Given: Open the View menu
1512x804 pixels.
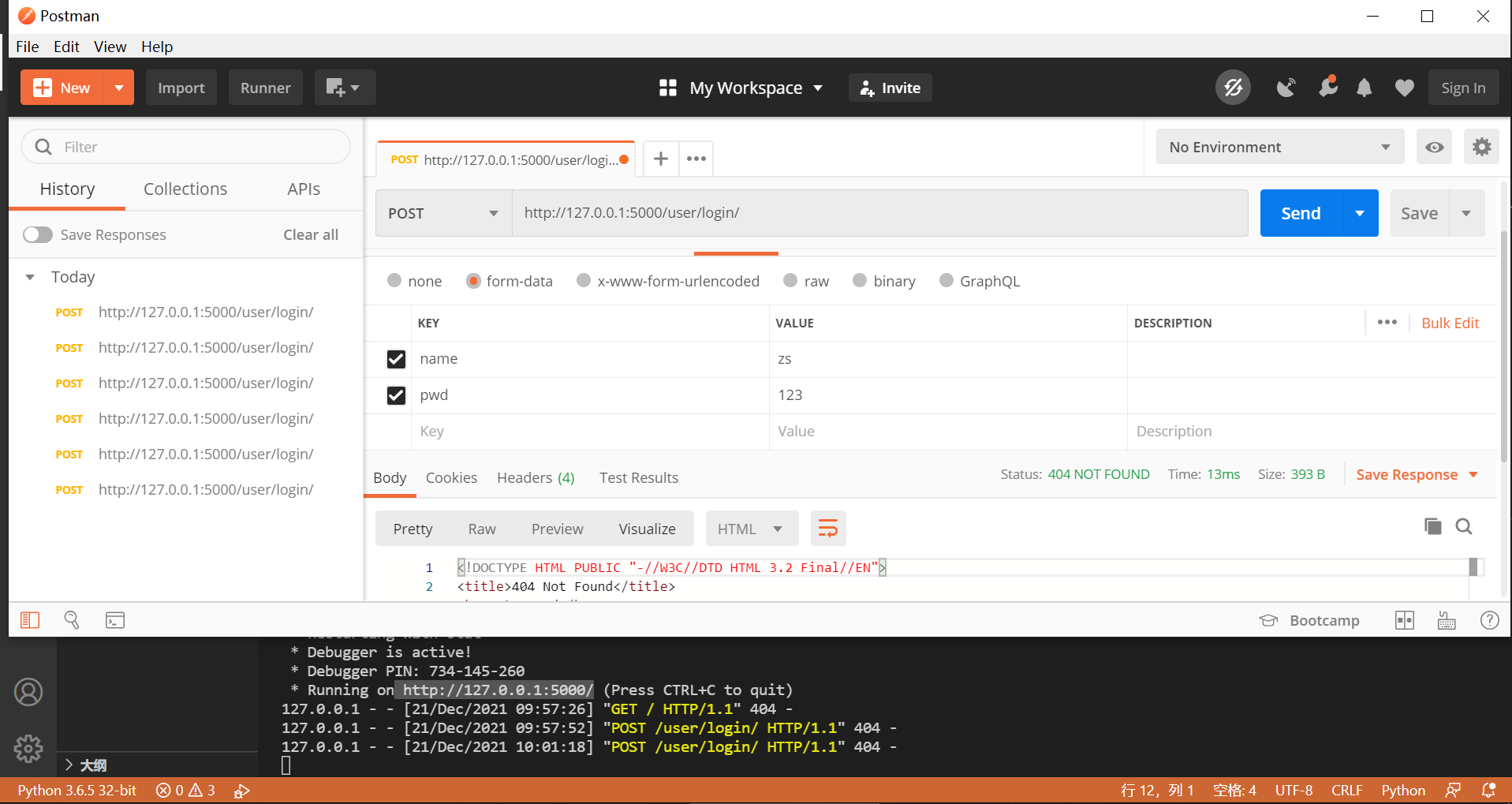Looking at the screenshot, I should pyautogui.click(x=110, y=47).
